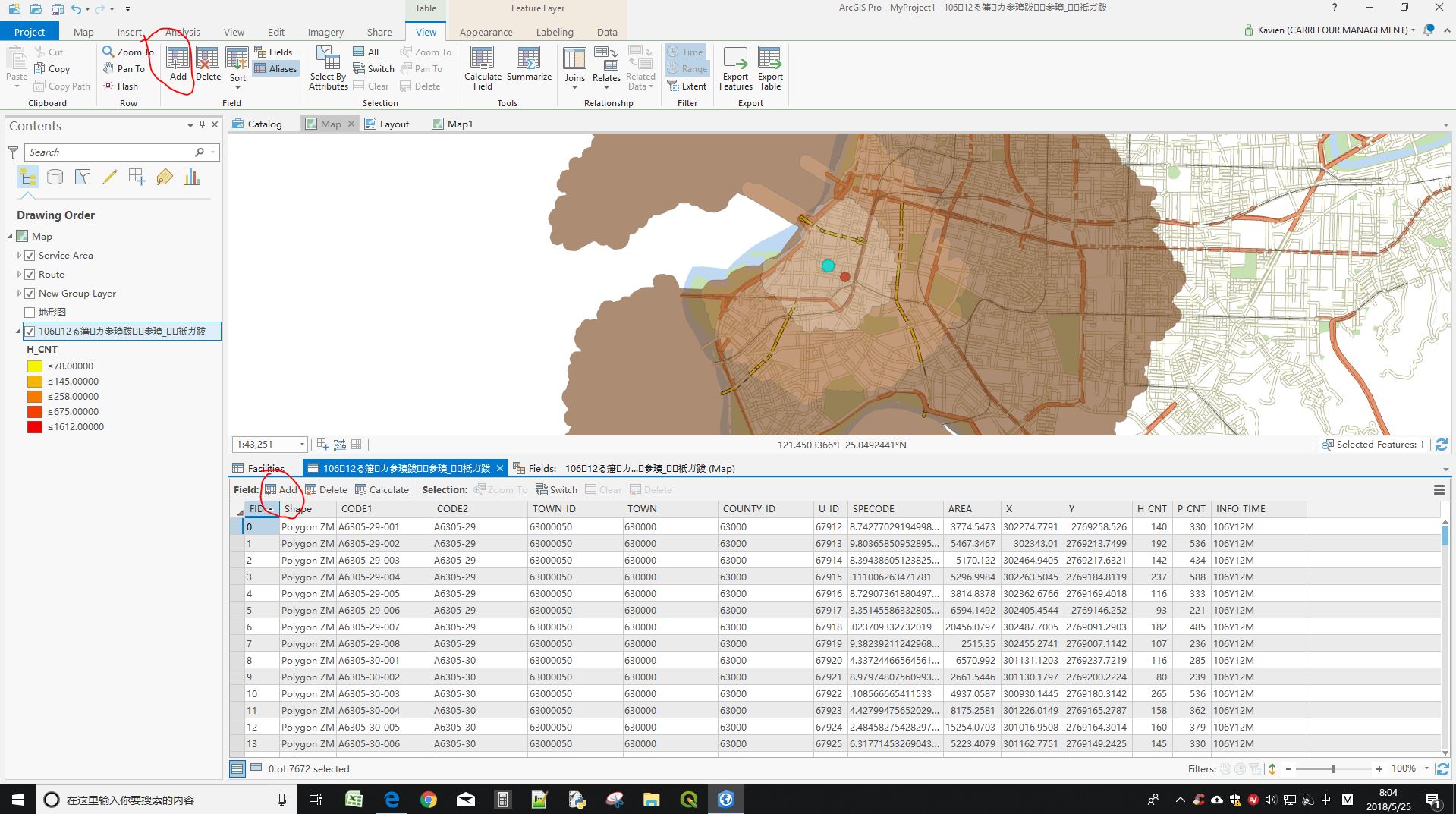1456x814 pixels.
Task: Expand the New Group Layer node
Action: coord(18,293)
